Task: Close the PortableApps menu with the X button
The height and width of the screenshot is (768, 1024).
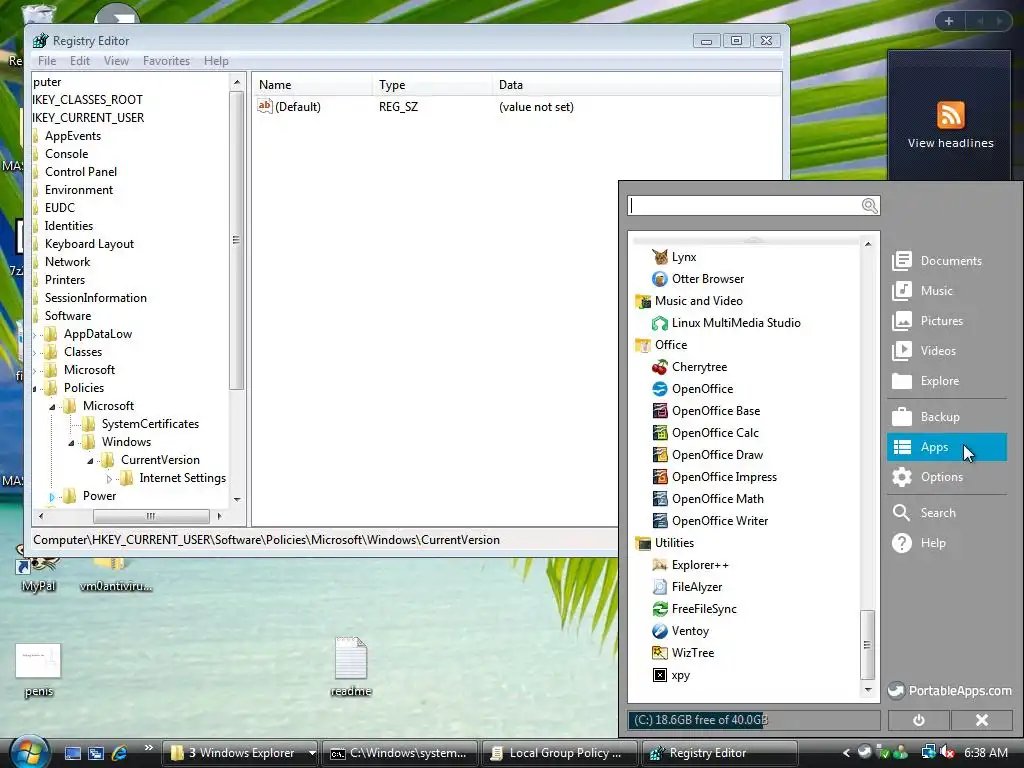Action: click(x=982, y=720)
